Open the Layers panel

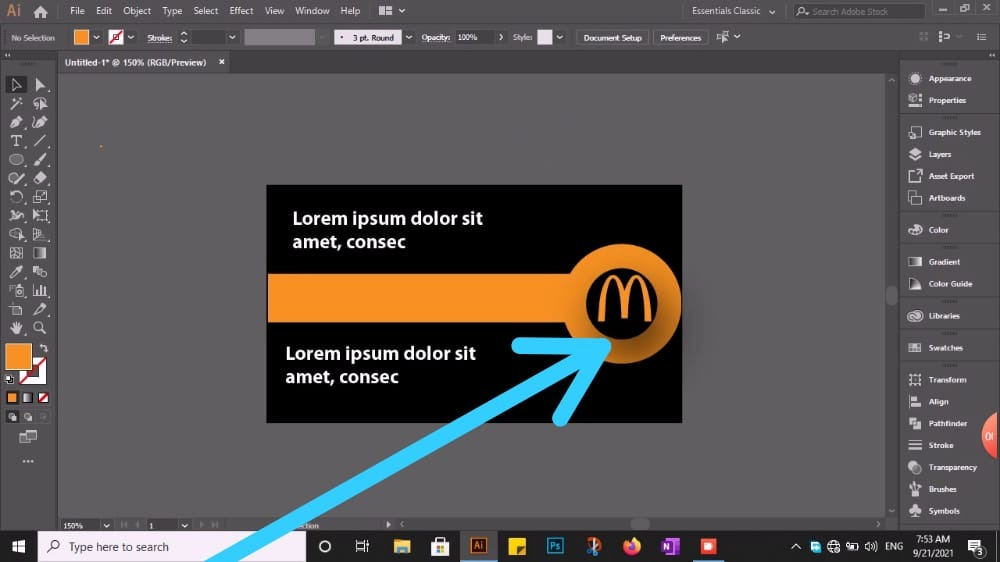click(x=939, y=154)
